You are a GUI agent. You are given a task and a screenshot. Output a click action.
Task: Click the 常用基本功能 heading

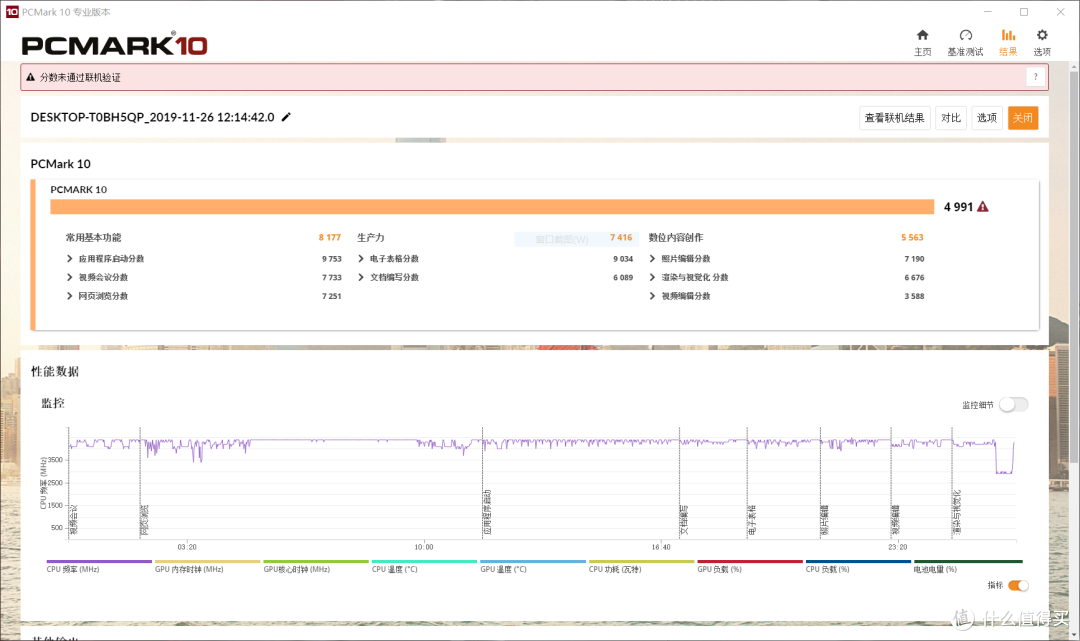(x=93, y=238)
